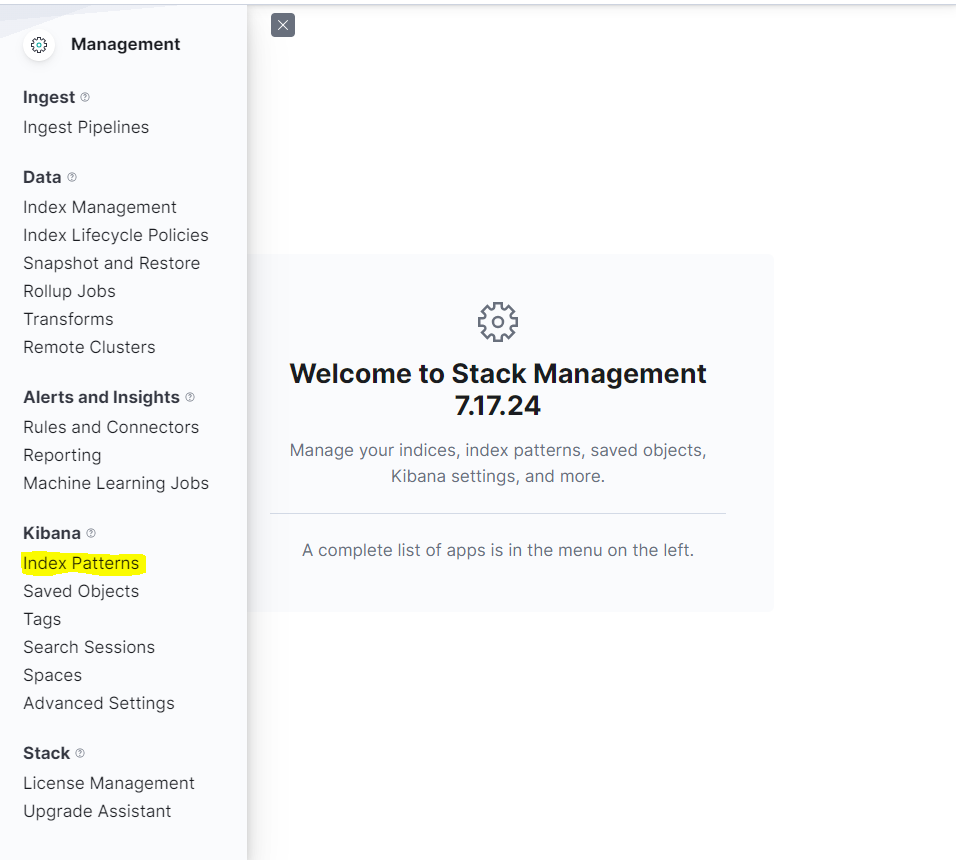The image size is (956, 860).
Task: Open Index Management page
Action: (100, 207)
